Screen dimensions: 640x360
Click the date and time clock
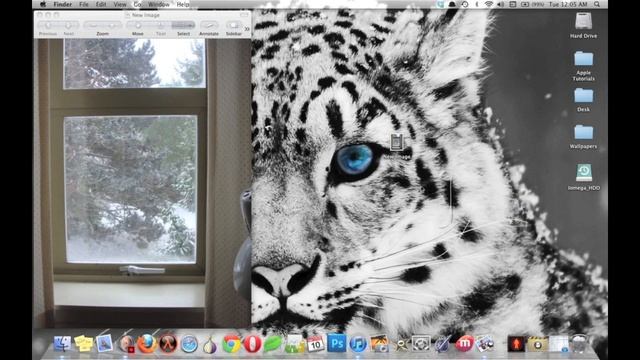pyautogui.click(x=568, y=4)
